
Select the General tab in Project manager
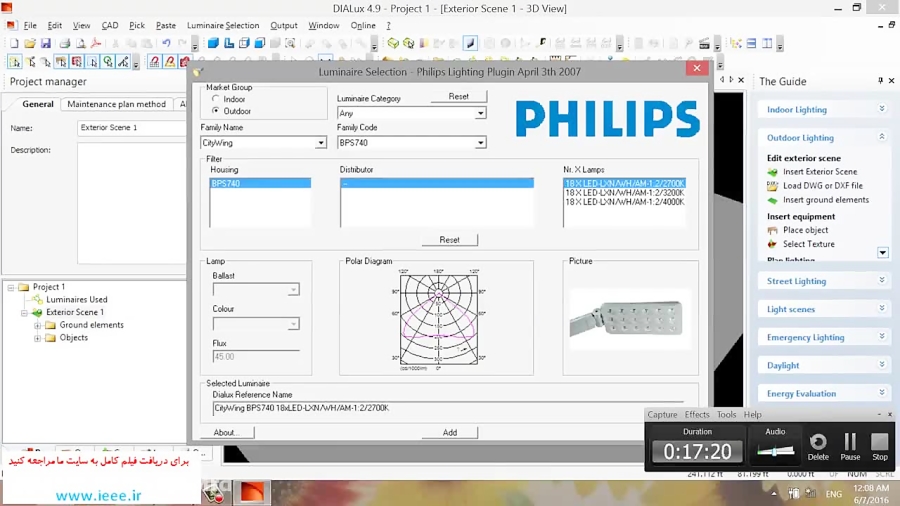pyautogui.click(x=38, y=104)
